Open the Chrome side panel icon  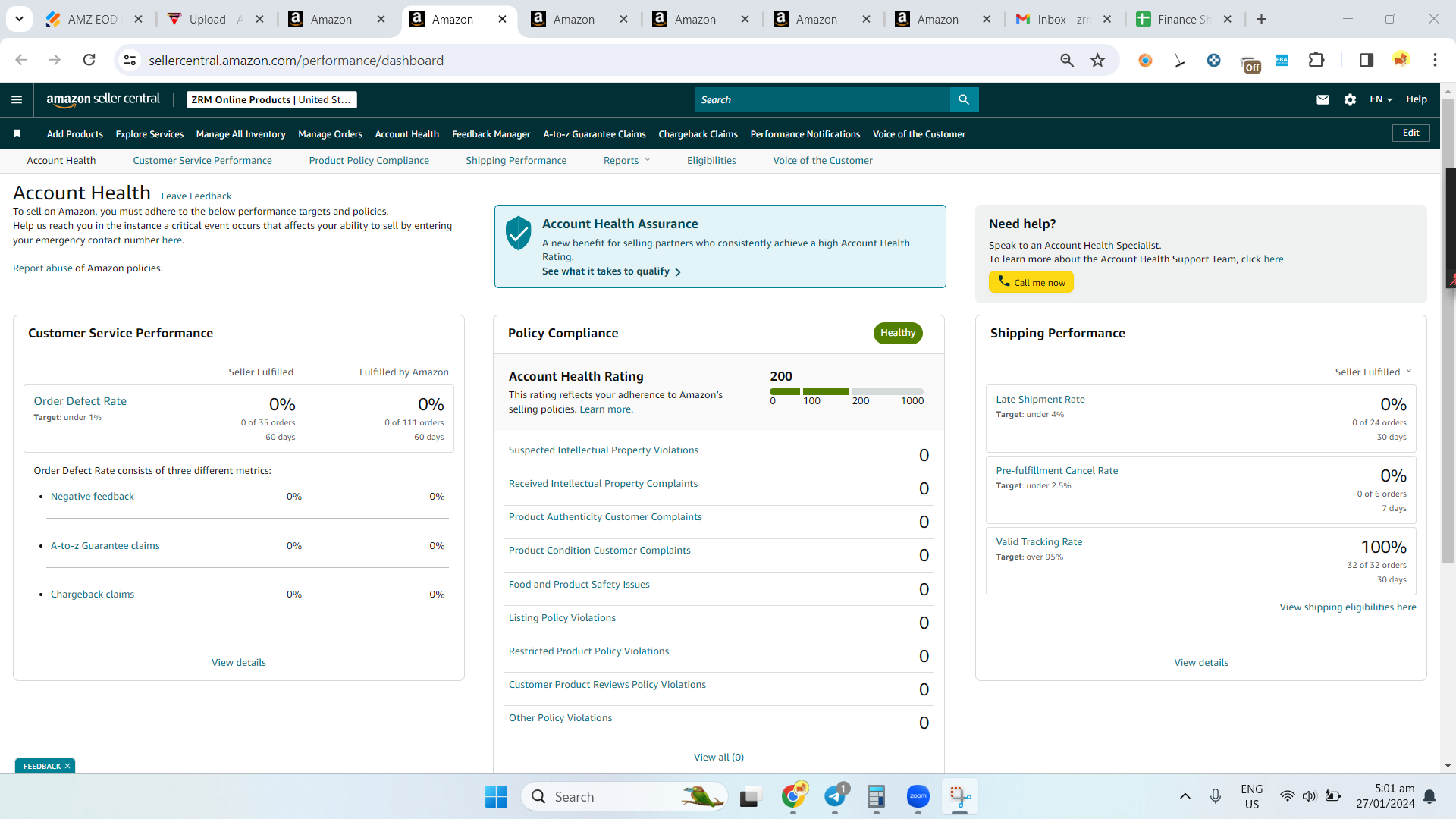pyautogui.click(x=1366, y=60)
